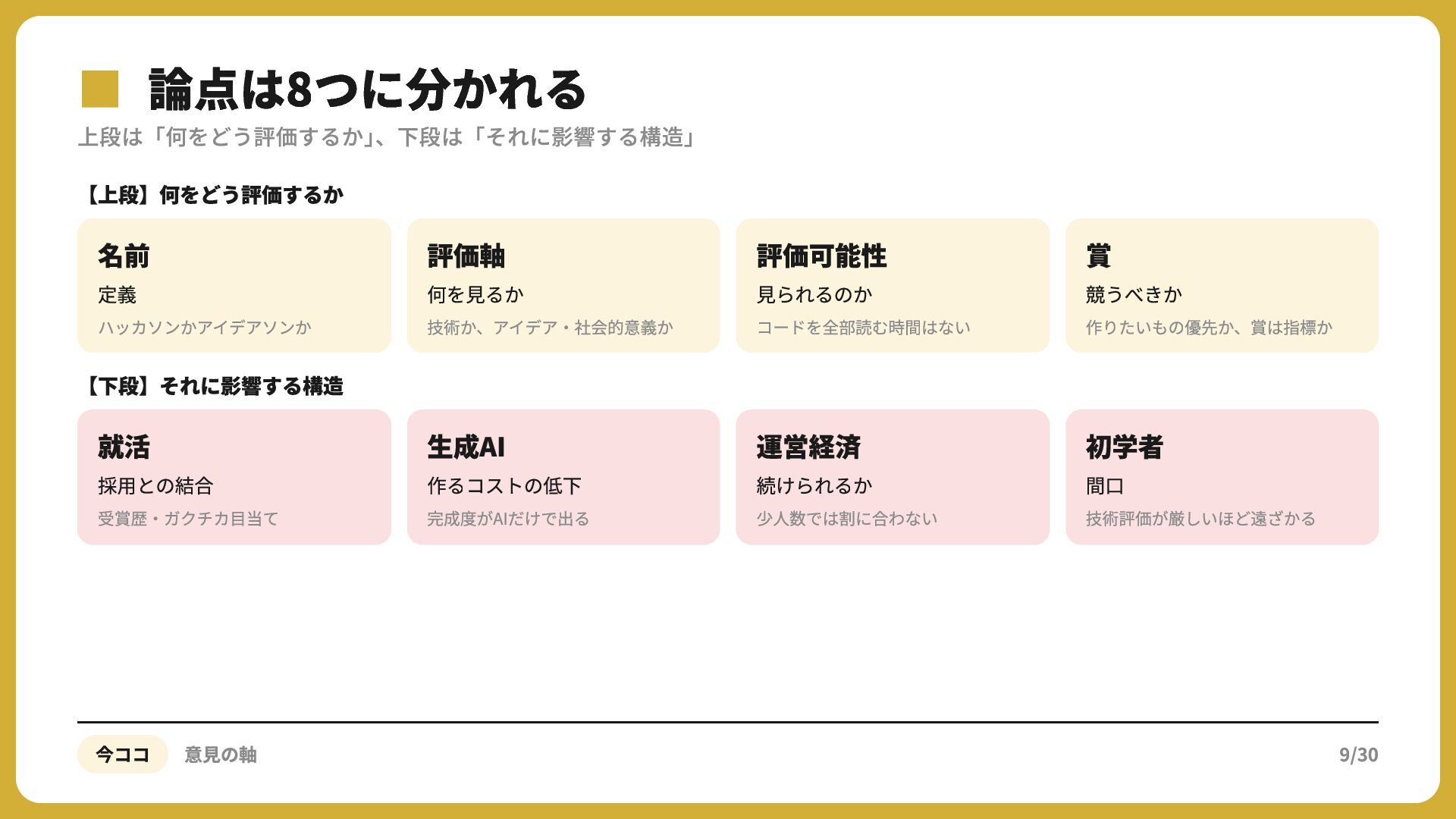The height and width of the screenshot is (819, 1456).
Task: Select the 初学者 card
Action: point(1222,477)
